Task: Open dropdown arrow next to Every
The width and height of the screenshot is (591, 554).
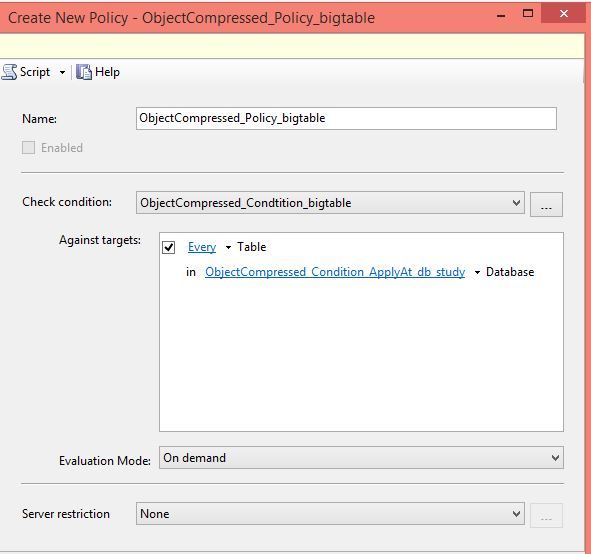Action: [x=228, y=248]
